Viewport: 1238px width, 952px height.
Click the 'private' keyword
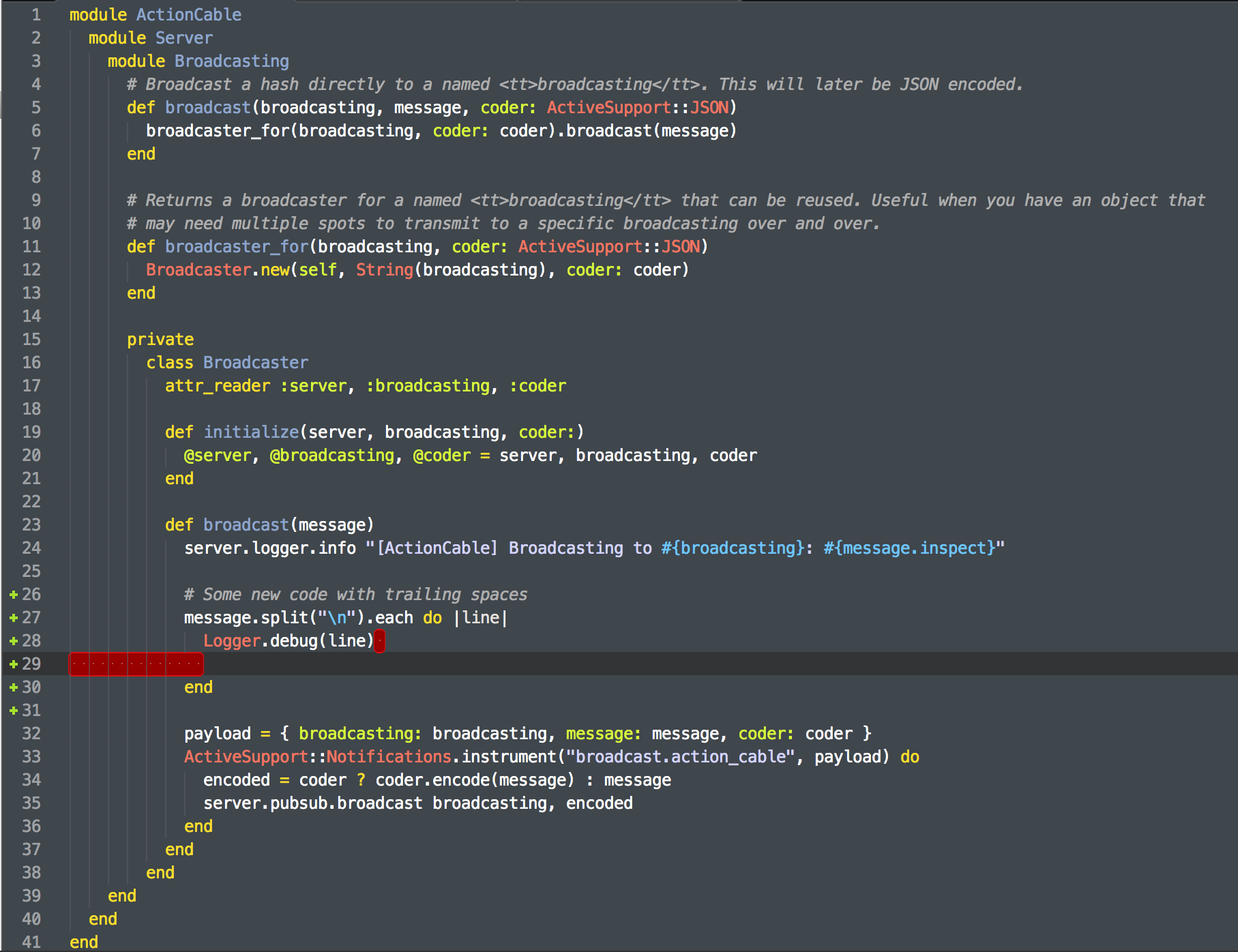[160, 340]
